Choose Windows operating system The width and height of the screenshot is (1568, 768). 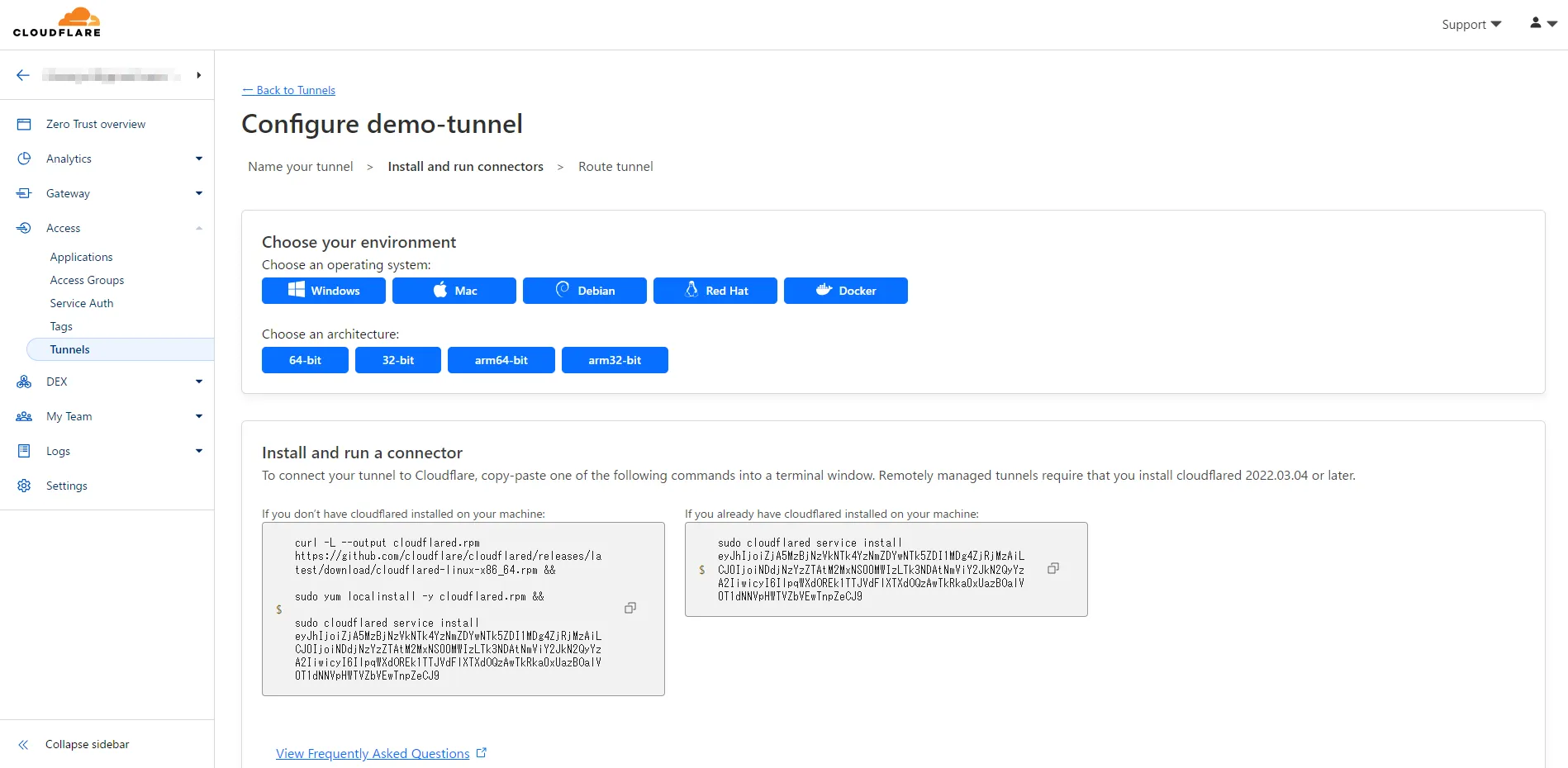click(324, 291)
